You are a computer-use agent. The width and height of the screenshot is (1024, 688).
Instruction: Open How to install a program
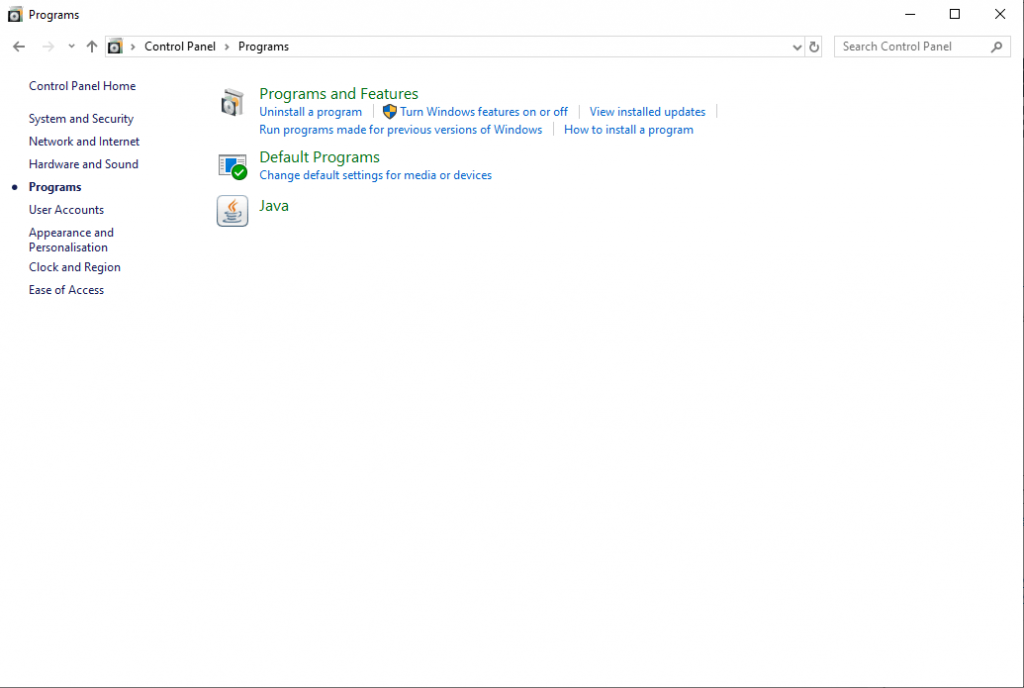[628, 129]
